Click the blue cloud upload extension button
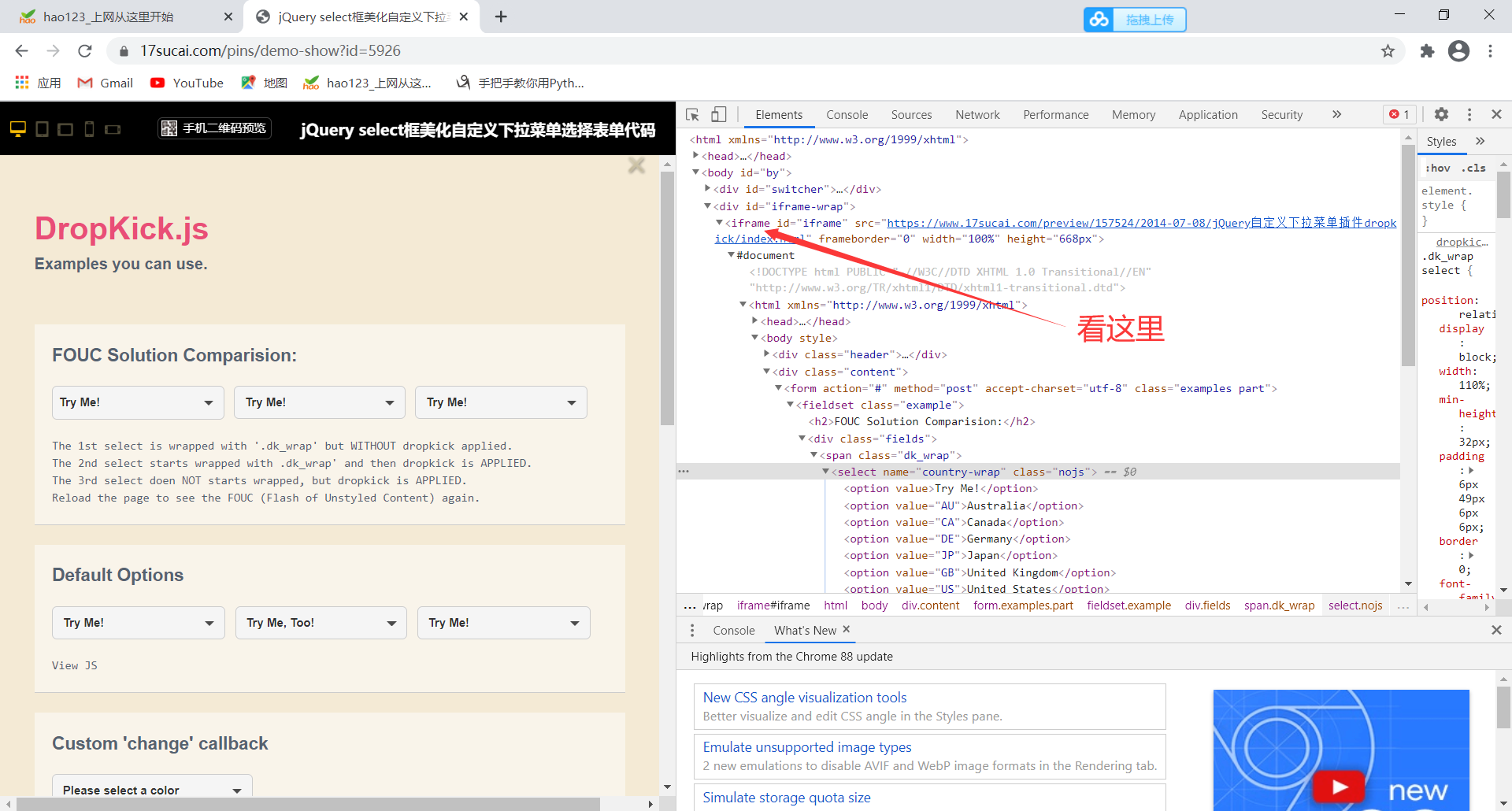Screen dimensions: 1512x811 click(x=1135, y=20)
